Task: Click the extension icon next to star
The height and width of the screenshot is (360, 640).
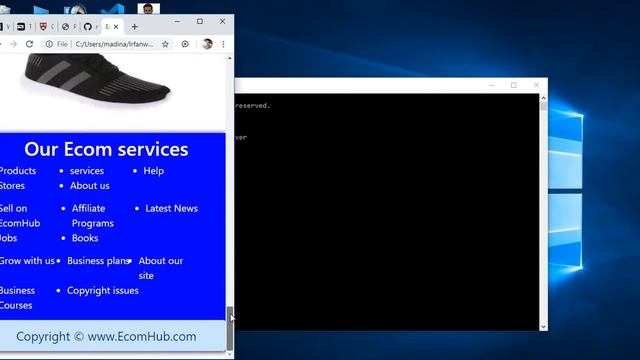Action: click(185, 44)
